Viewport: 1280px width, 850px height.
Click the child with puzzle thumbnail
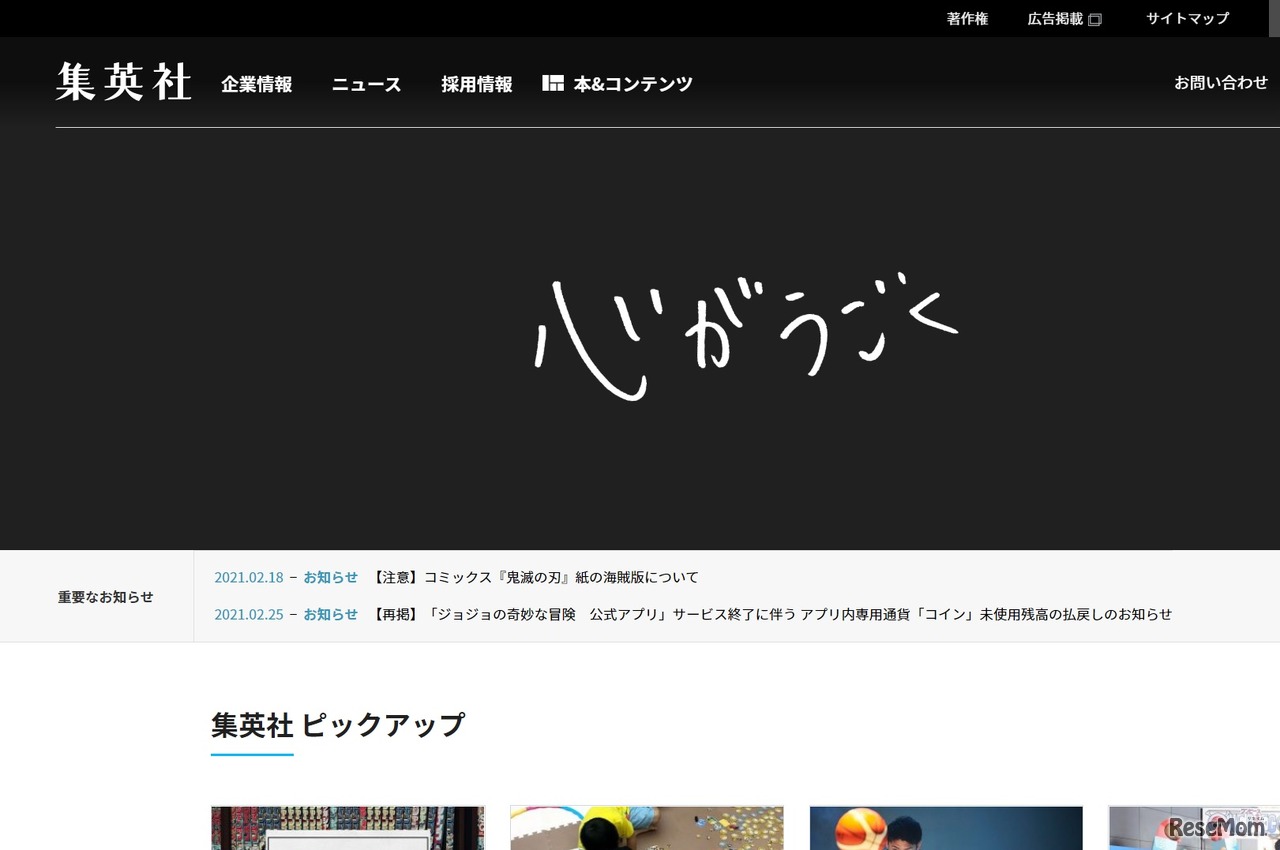tap(646, 828)
